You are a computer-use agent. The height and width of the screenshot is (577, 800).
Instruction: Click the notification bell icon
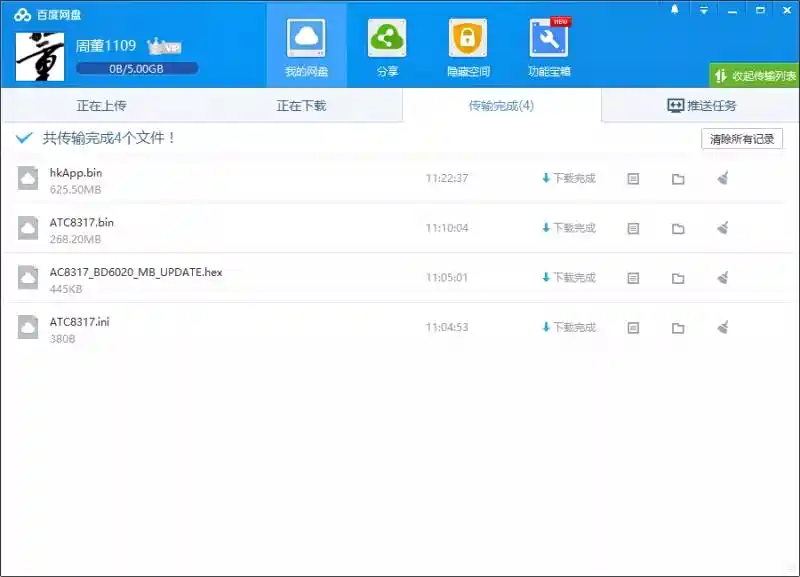(674, 9)
